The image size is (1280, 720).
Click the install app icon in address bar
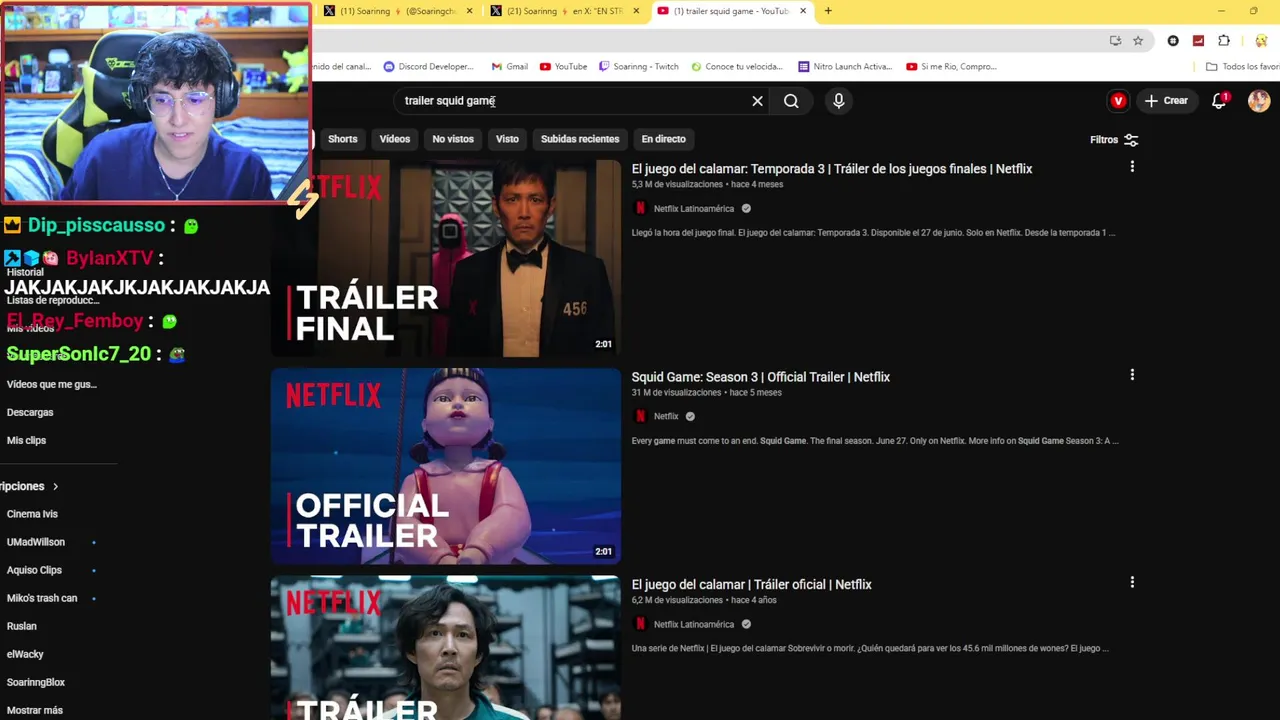click(x=1115, y=41)
